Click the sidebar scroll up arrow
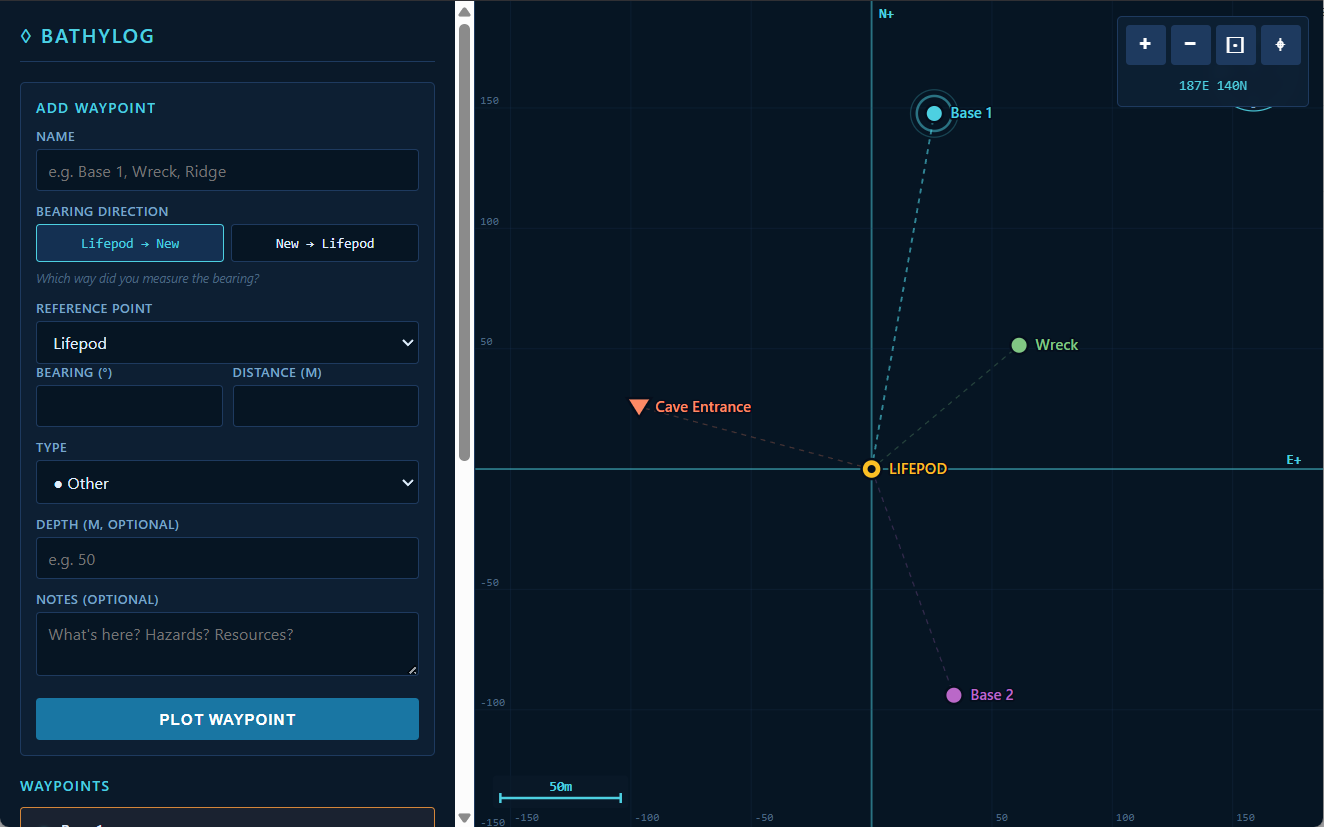Screen dimensions: 1324x827 pyautogui.click(x=464, y=11)
